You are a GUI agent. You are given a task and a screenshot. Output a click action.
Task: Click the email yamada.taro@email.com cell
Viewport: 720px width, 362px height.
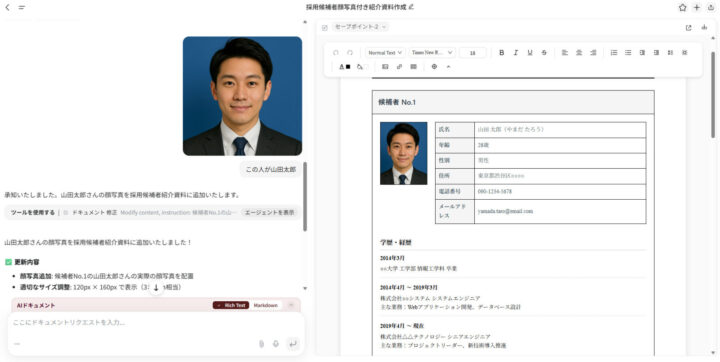pos(560,211)
